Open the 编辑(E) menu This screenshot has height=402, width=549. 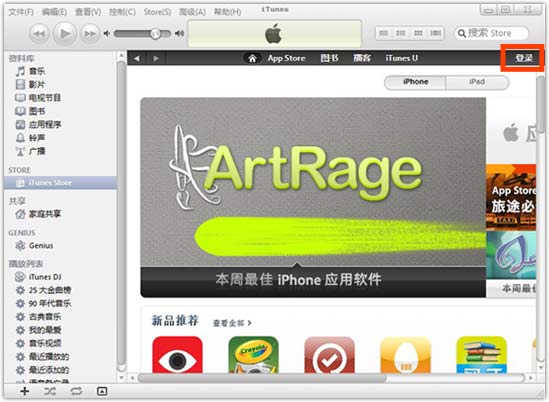pos(54,12)
